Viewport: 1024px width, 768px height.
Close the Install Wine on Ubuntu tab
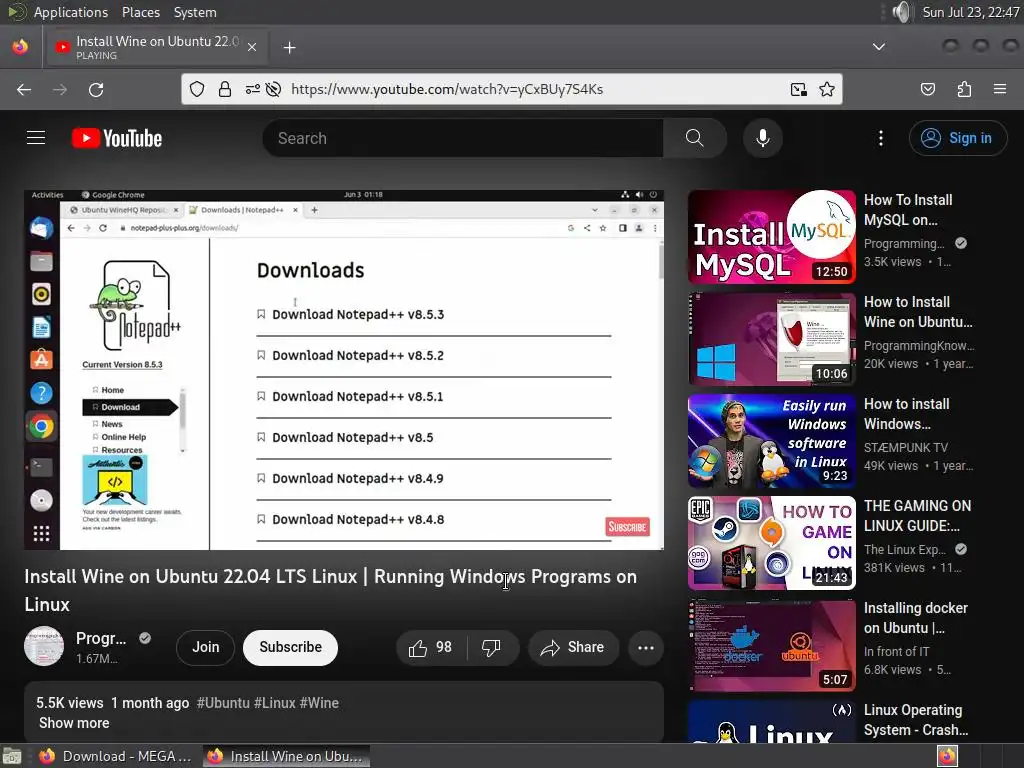(252, 47)
